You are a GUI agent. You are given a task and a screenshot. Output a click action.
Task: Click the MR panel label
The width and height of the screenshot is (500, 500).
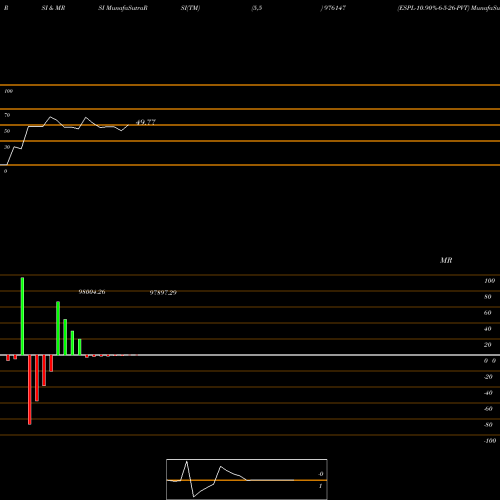click(x=446, y=260)
